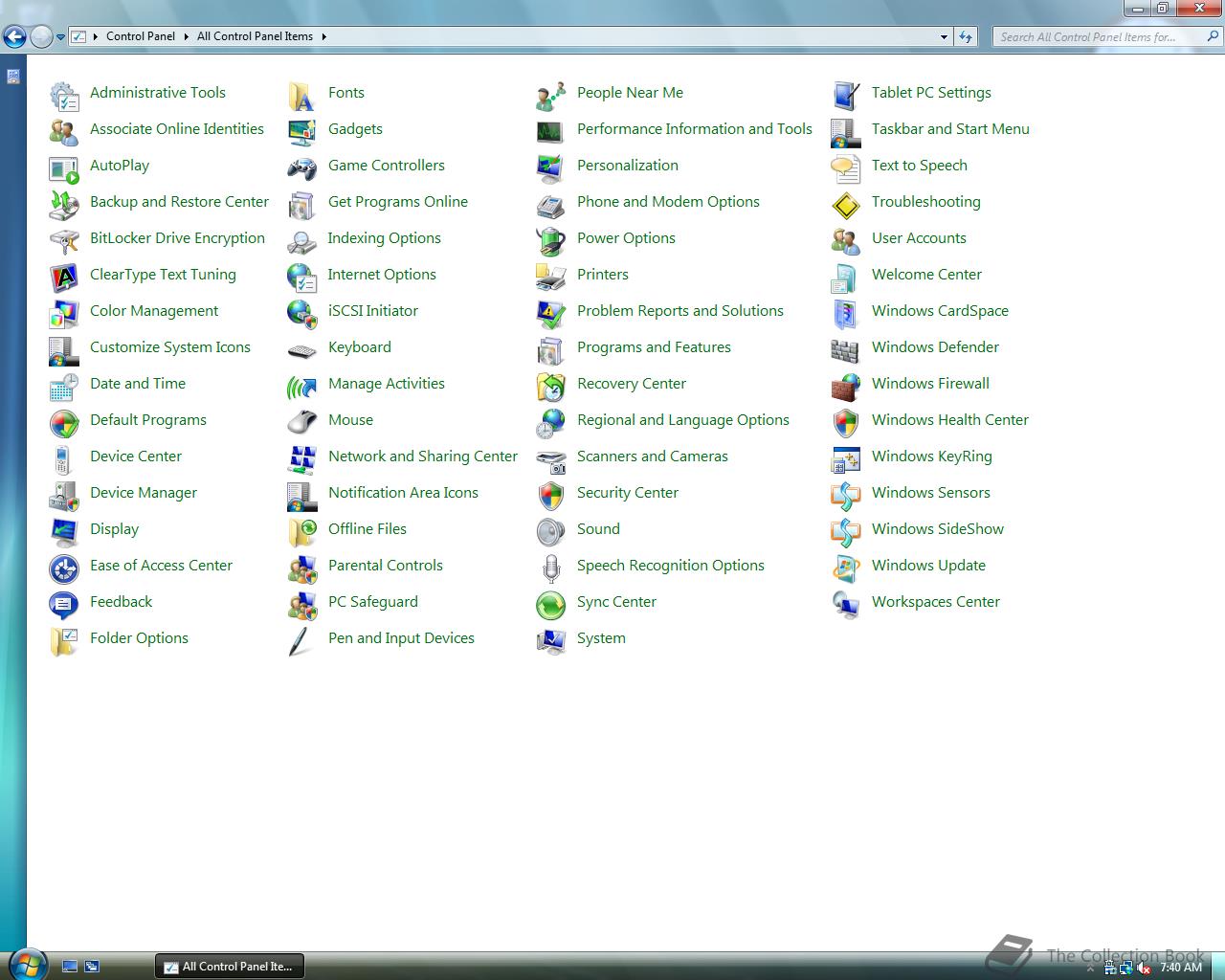Click the volume muted tray icon
The image size is (1225, 980).
(1144, 968)
